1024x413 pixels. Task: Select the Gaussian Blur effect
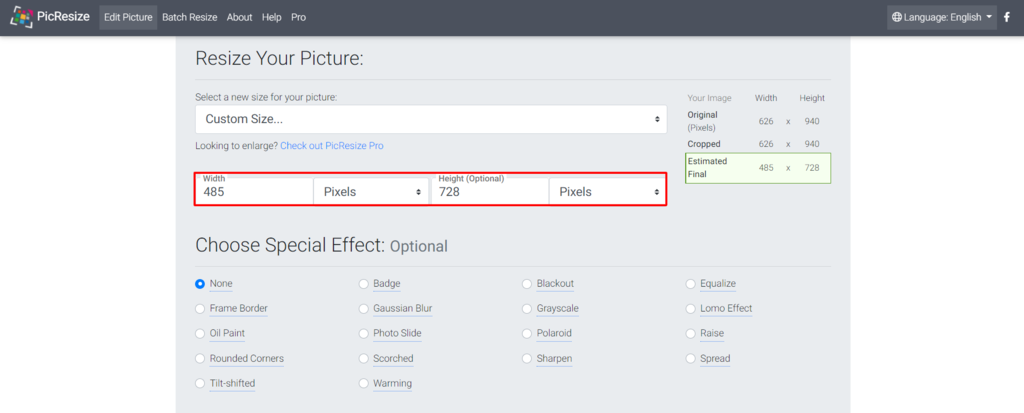click(365, 308)
